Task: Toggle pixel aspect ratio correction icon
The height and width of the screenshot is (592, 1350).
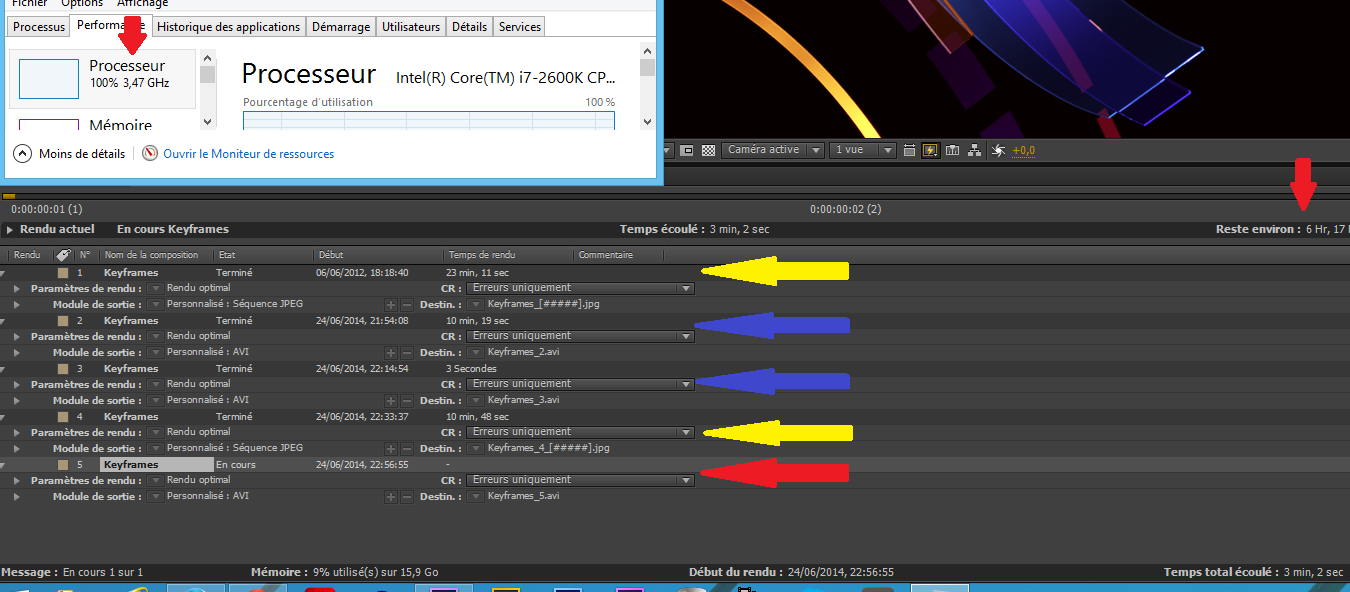Action: tap(909, 150)
